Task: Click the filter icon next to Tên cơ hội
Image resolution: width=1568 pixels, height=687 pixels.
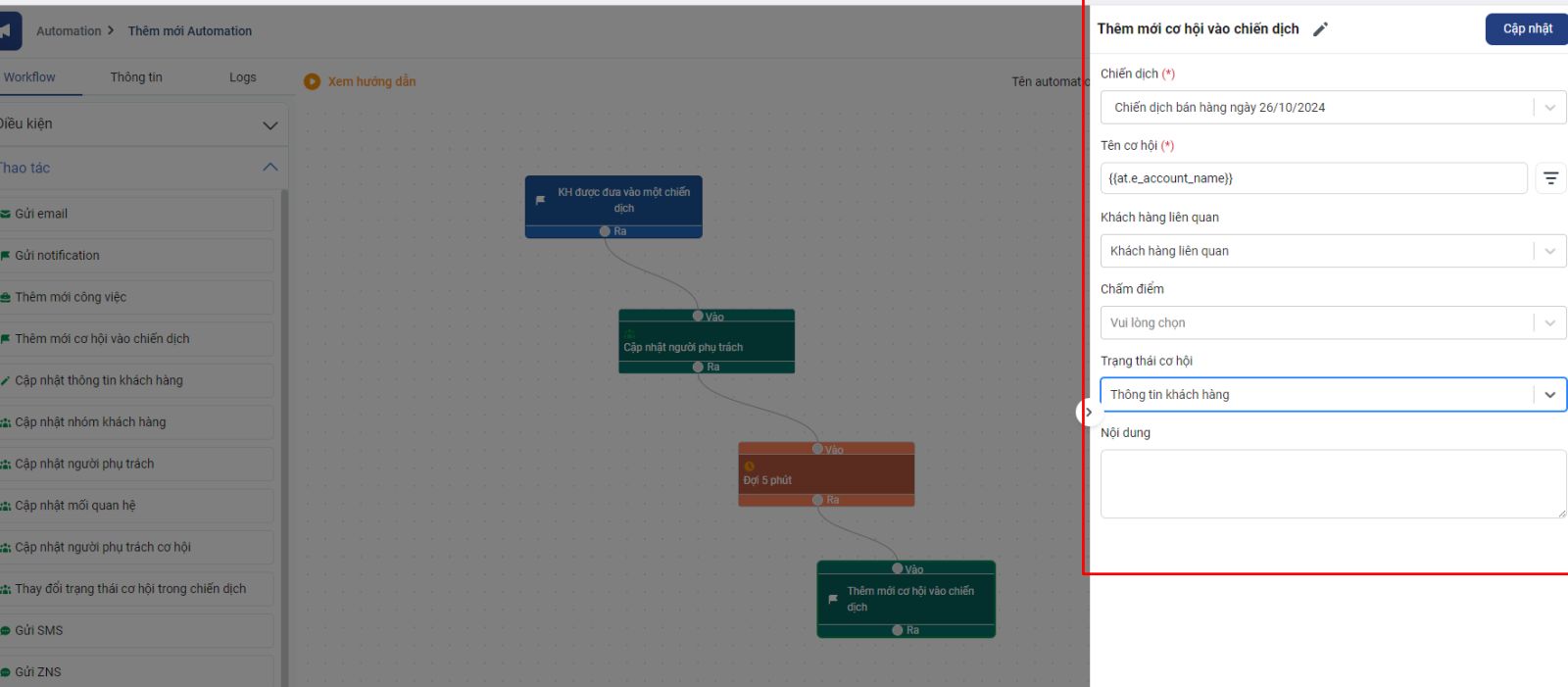Action: pos(1550,178)
